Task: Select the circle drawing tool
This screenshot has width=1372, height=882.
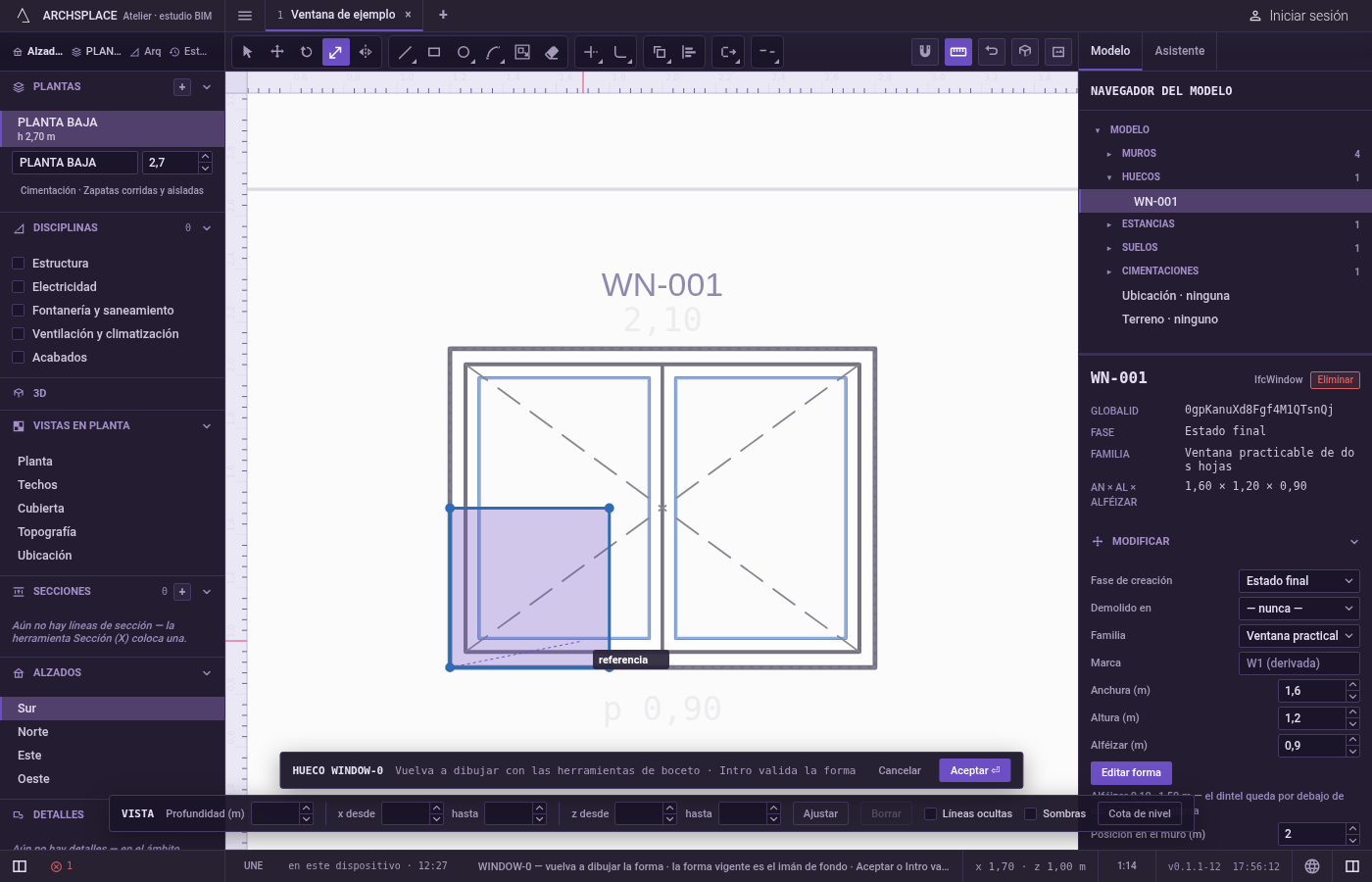Action: pyautogui.click(x=464, y=52)
